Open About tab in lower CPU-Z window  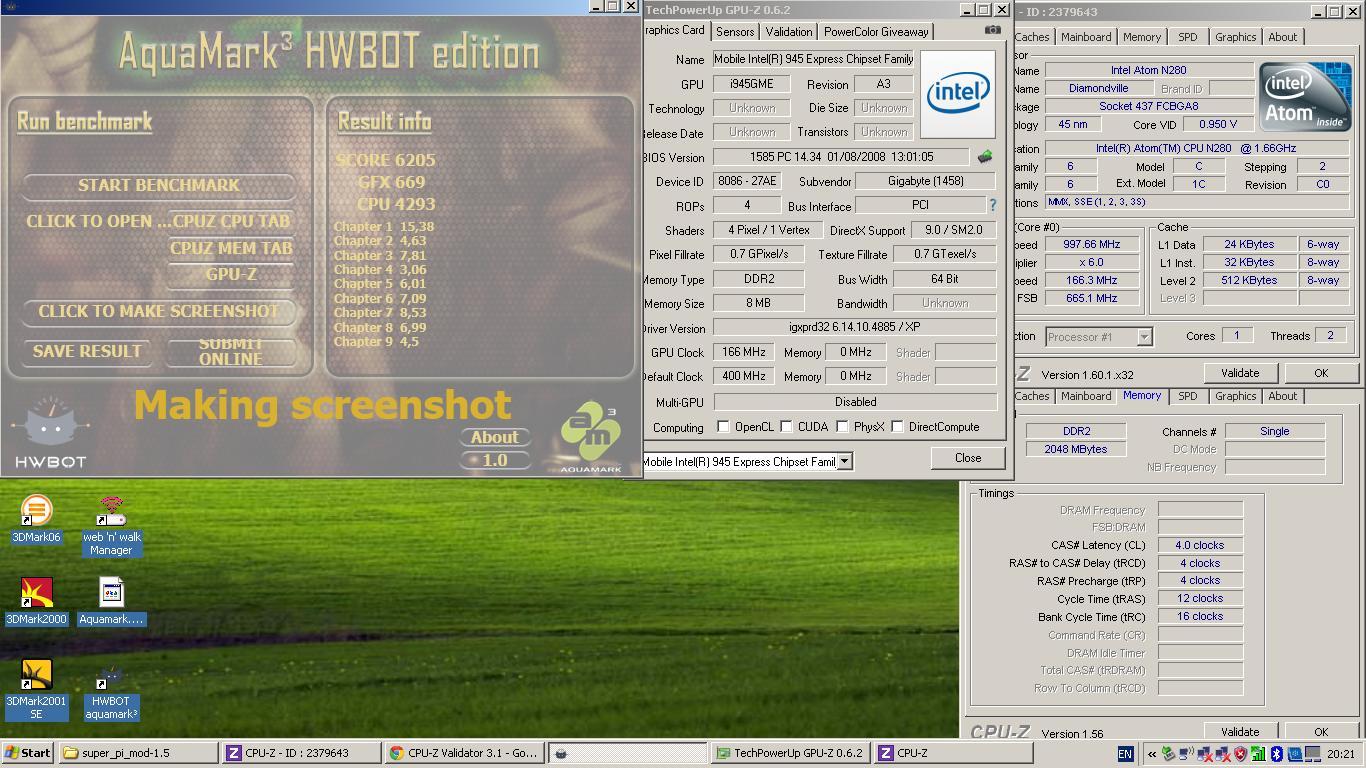(1282, 396)
